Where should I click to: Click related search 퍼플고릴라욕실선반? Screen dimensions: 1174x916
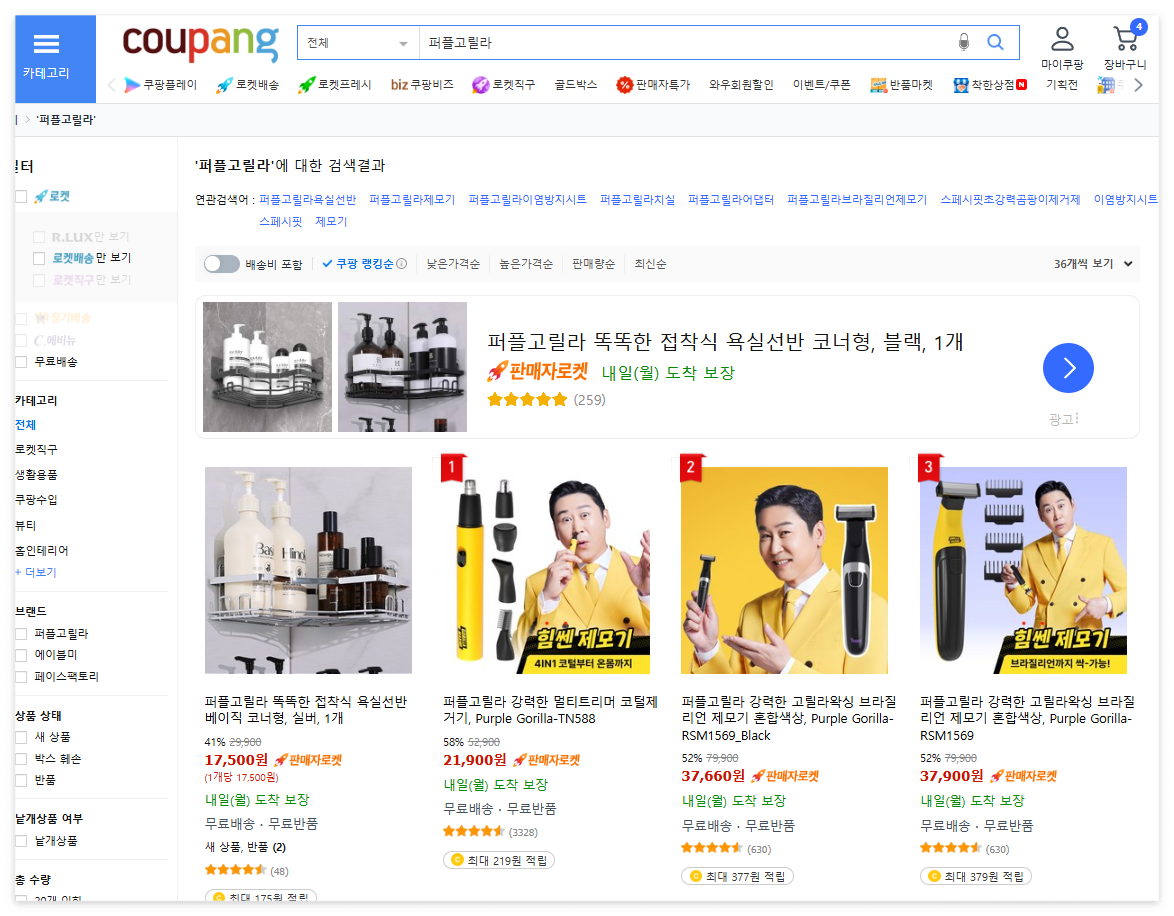point(307,199)
